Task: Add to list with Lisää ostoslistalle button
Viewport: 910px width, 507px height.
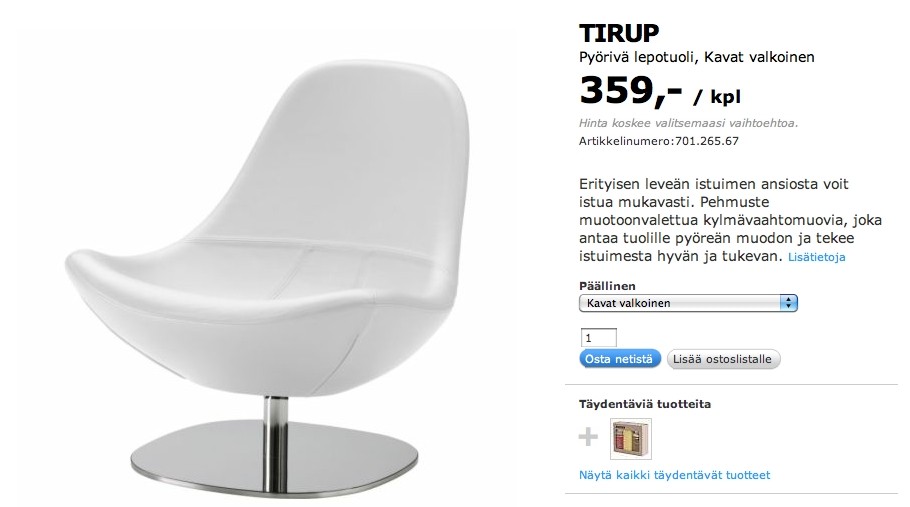Action: coord(723,359)
